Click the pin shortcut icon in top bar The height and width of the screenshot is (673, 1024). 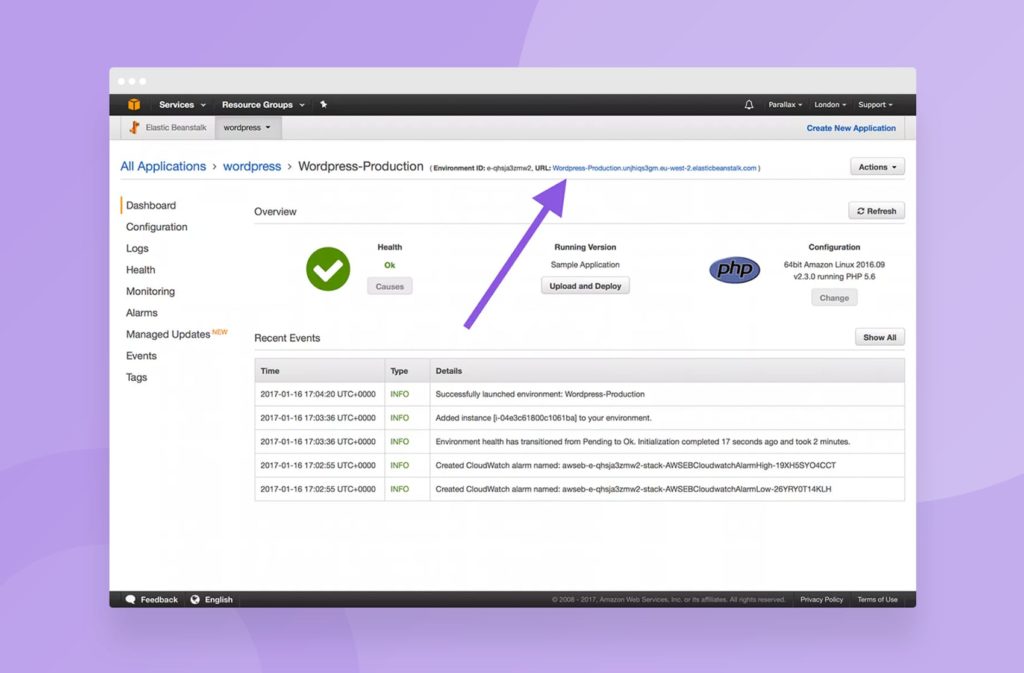click(323, 104)
